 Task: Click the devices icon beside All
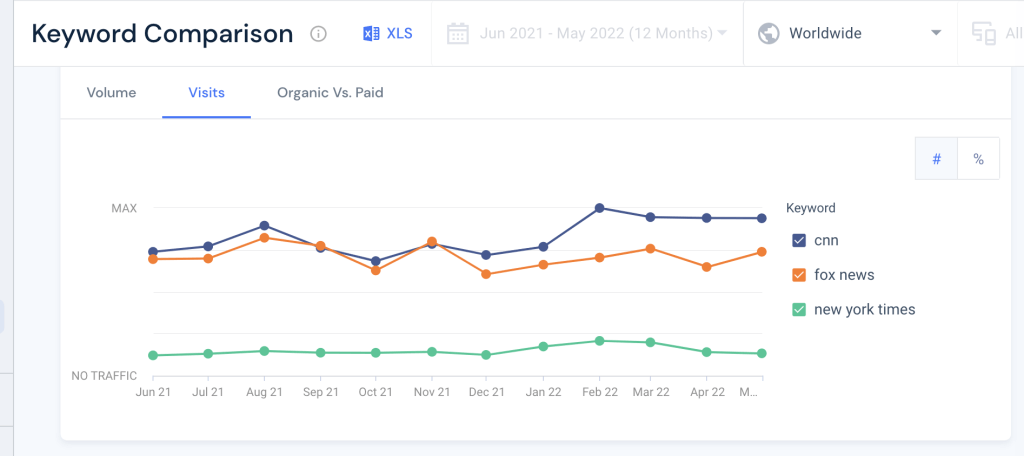click(984, 33)
